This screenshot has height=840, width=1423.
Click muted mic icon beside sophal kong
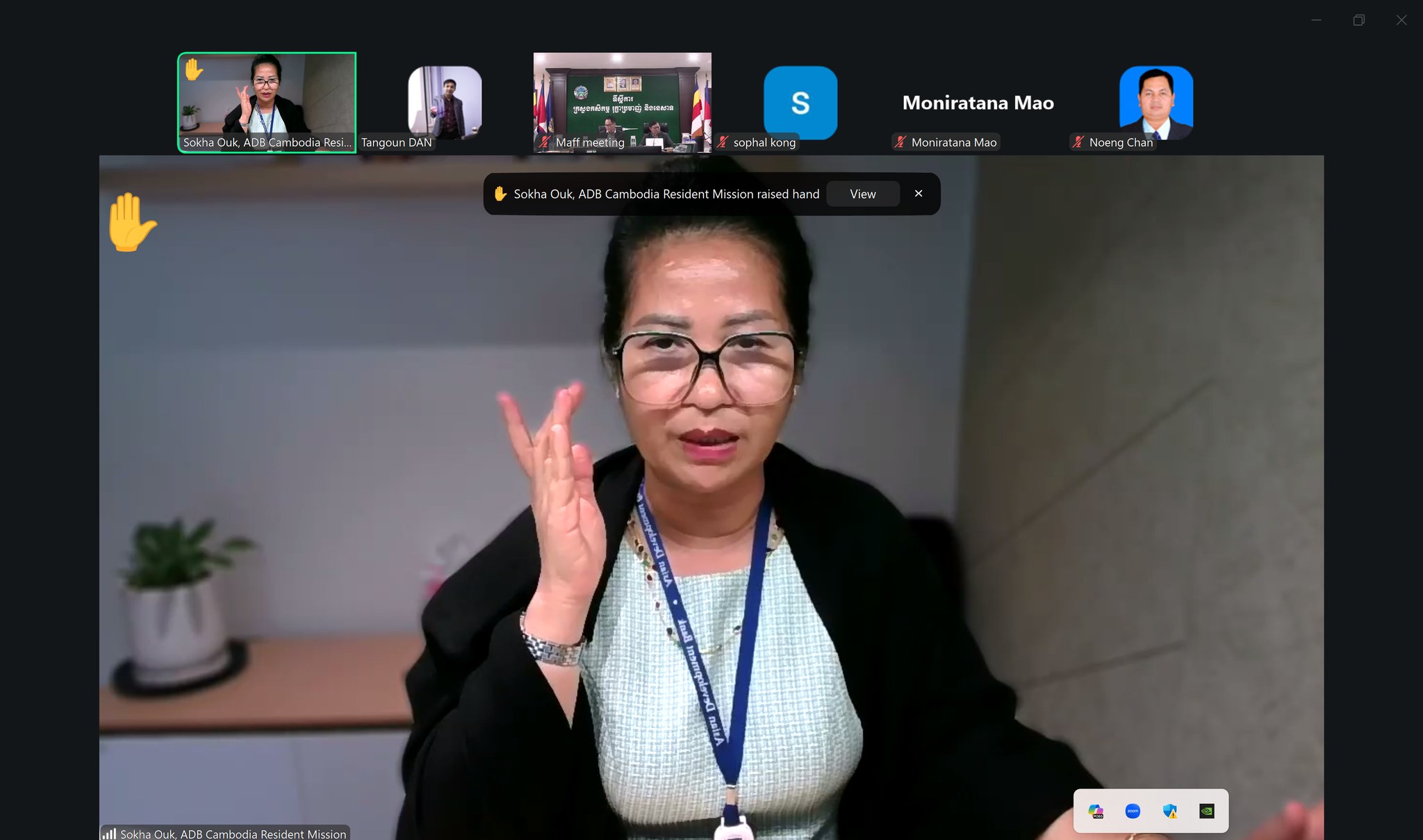(x=723, y=142)
